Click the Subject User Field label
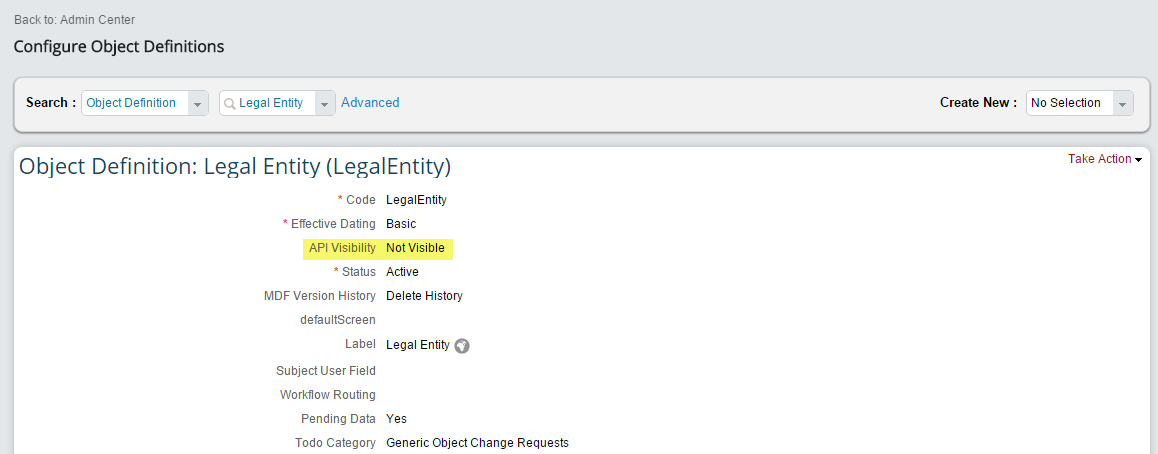This screenshot has height=454, width=1158. pyautogui.click(x=326, y=371)
